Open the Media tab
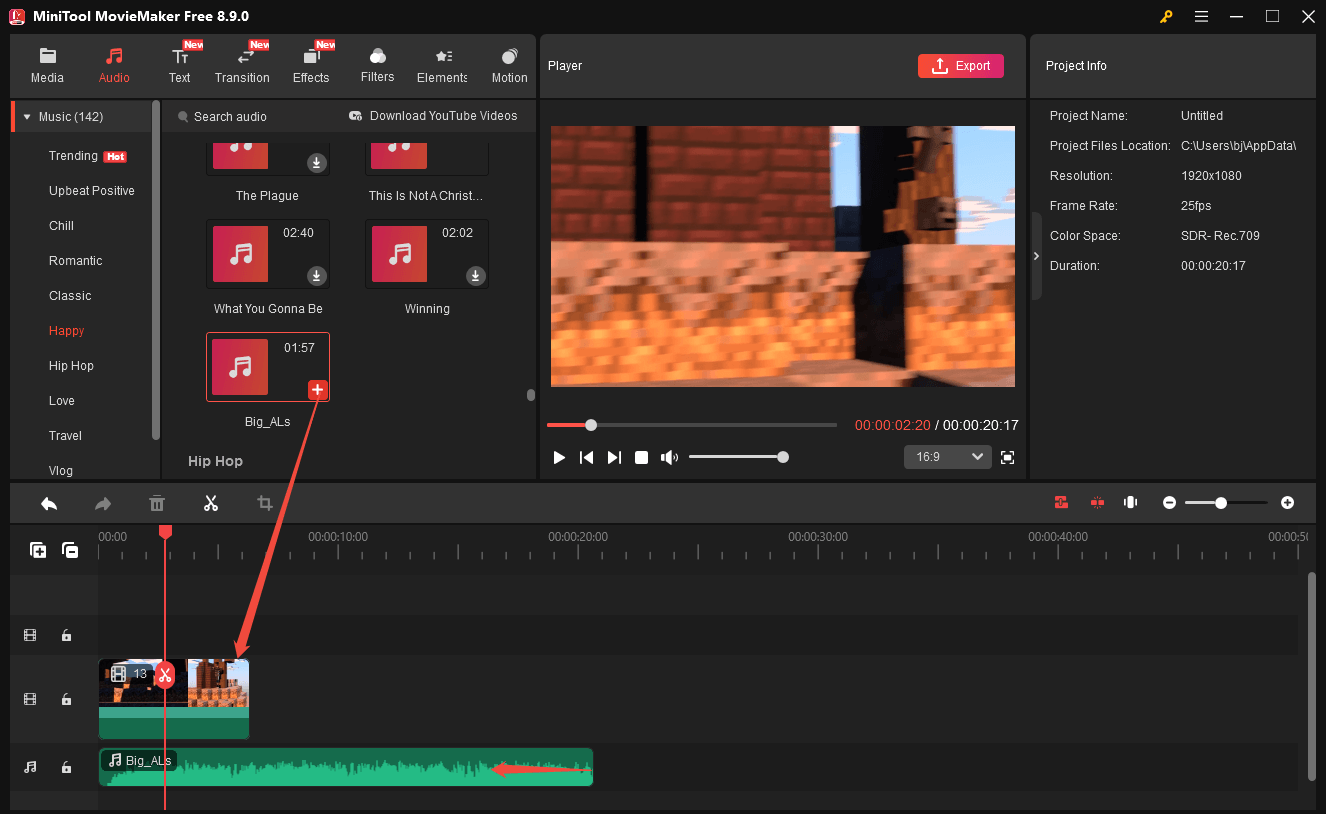The width and height of the screenshot is (1326, 814). (x=47, y=66)
